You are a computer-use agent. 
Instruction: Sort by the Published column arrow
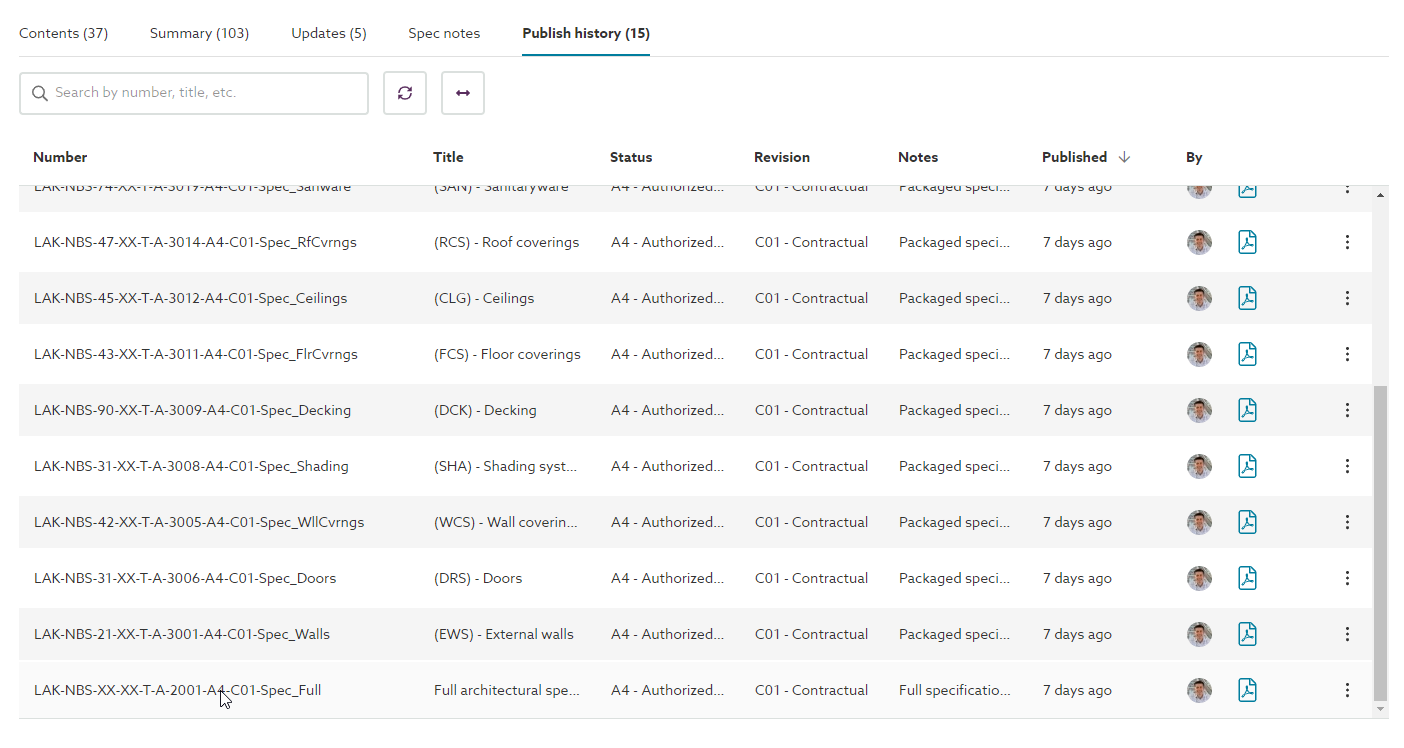click(x=1124, y=157)
